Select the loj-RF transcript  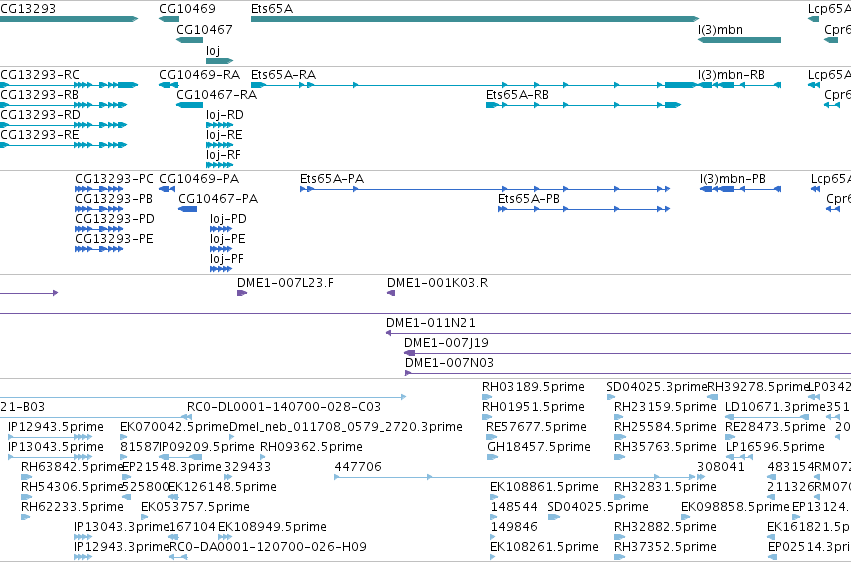[x=220, y=165]
